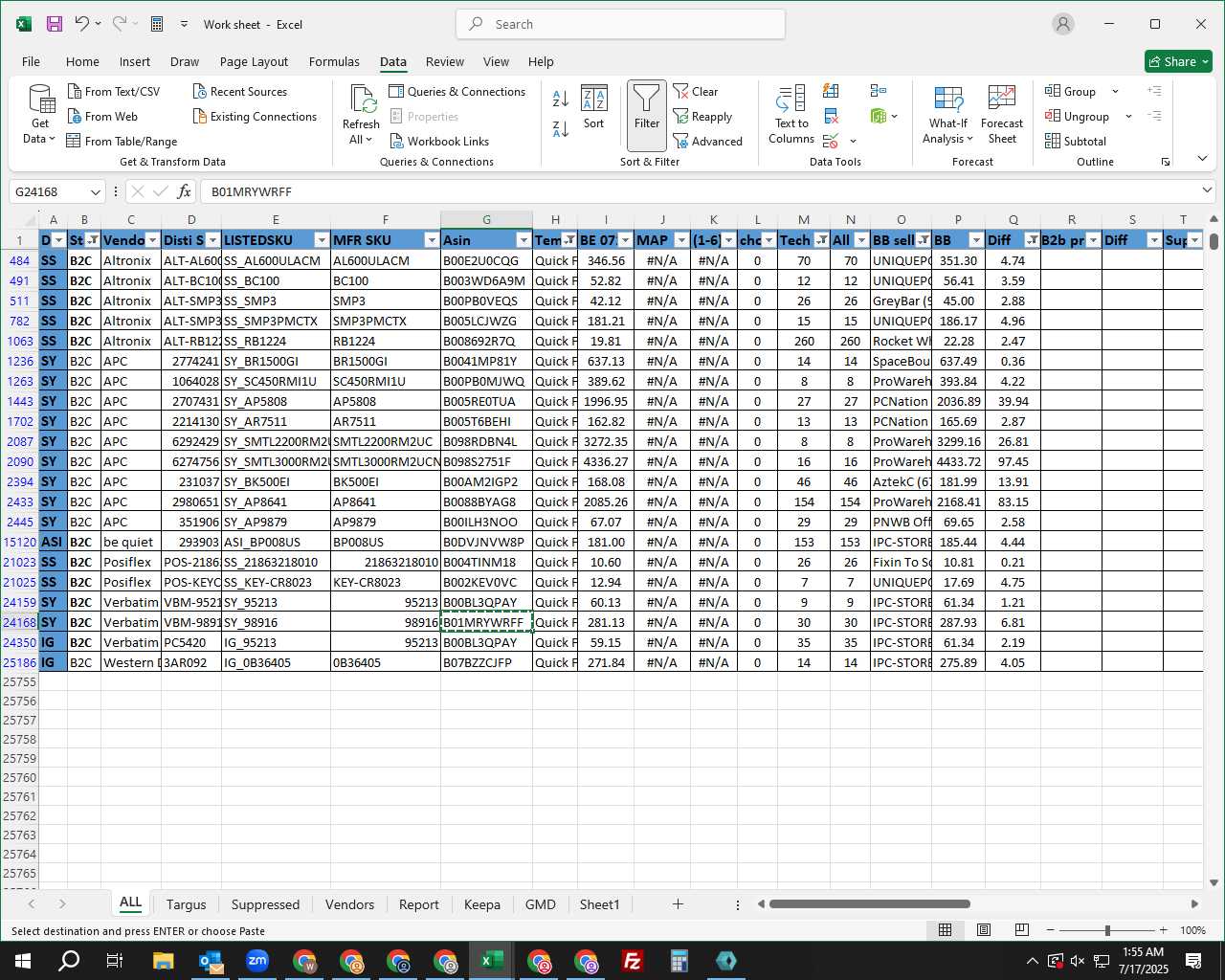Viewport: 1225px width, 980px height.
Task: Create a Forecast Sheet
Action: pyautogui.click(x=1002, y=116)
